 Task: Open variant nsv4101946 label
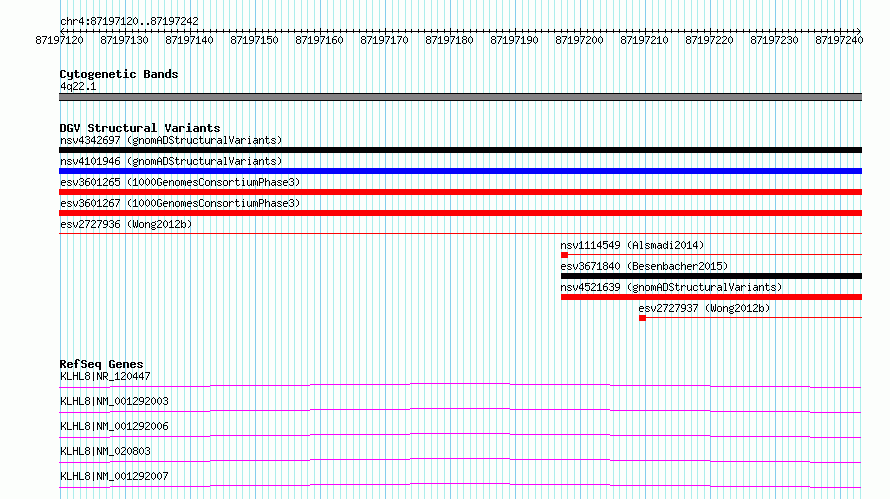pos(171,161)
